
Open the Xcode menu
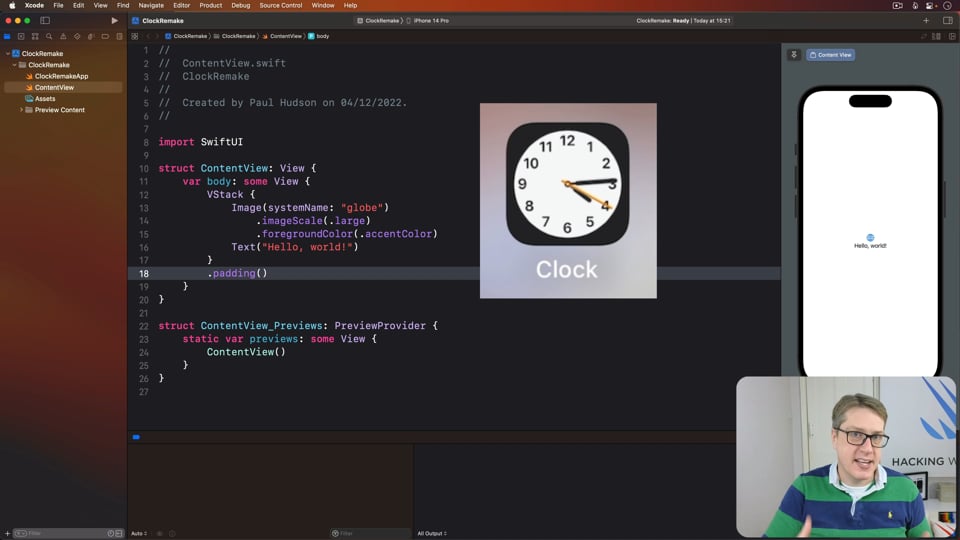[x=34, y=5]
